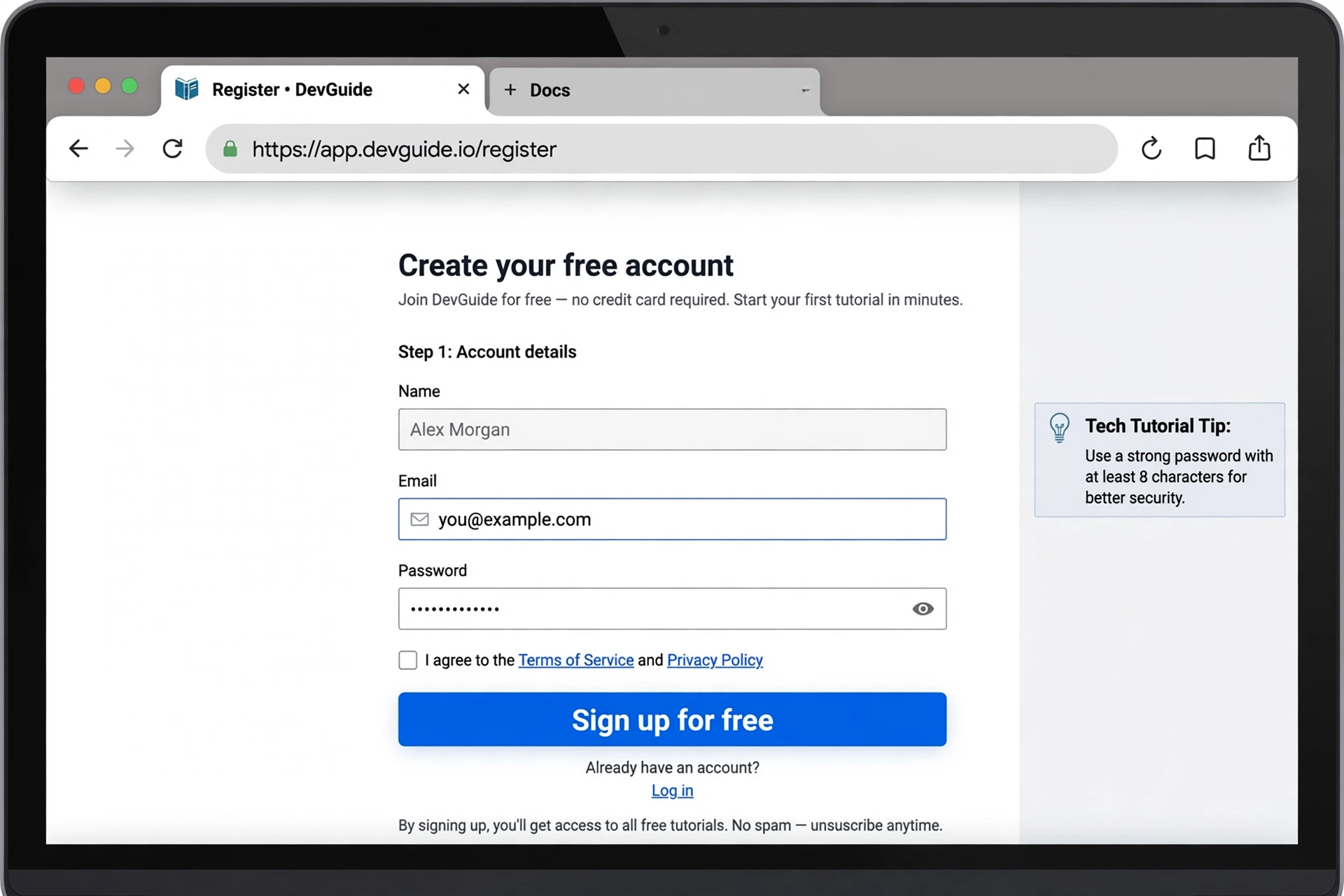Image resolution: width=1344 pixels, height=896 pixels.
Task: Click the circular arrow icon beside the bookmark
Action: (1151, 148)
